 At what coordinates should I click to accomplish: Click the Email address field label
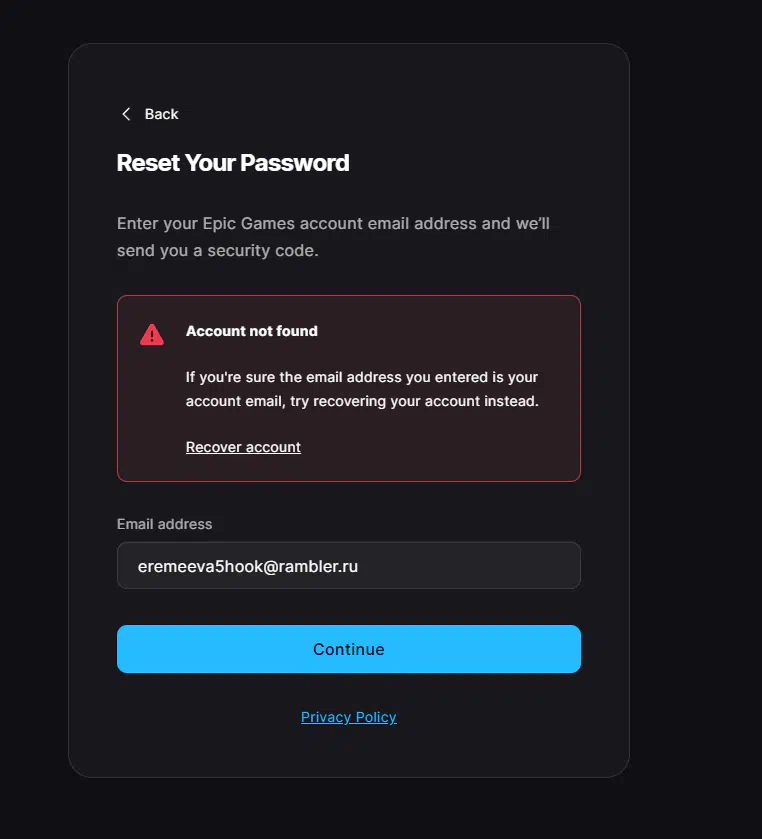(x=164, y=524)
